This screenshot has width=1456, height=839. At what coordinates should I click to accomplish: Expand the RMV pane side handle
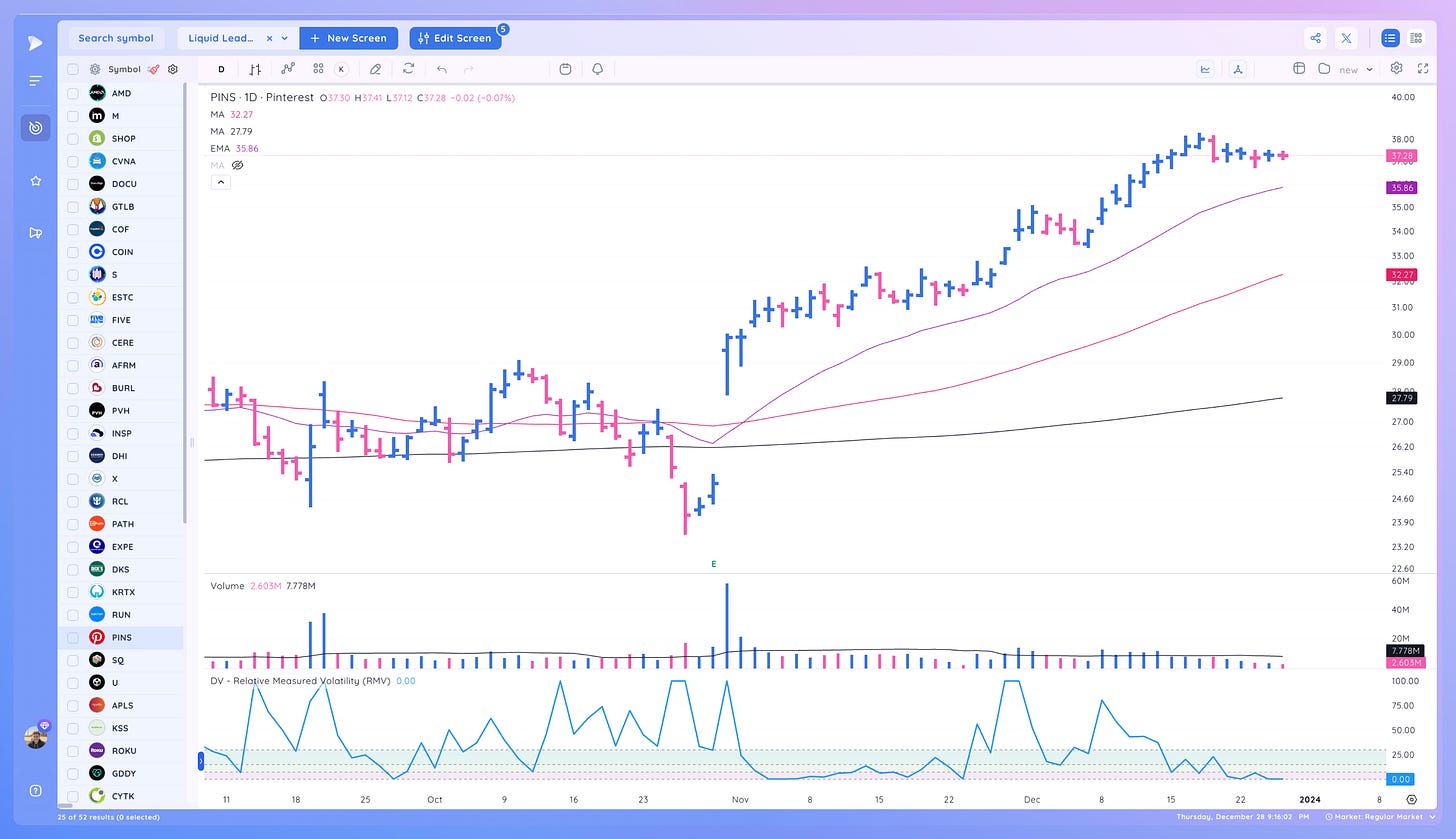point(202,761)
